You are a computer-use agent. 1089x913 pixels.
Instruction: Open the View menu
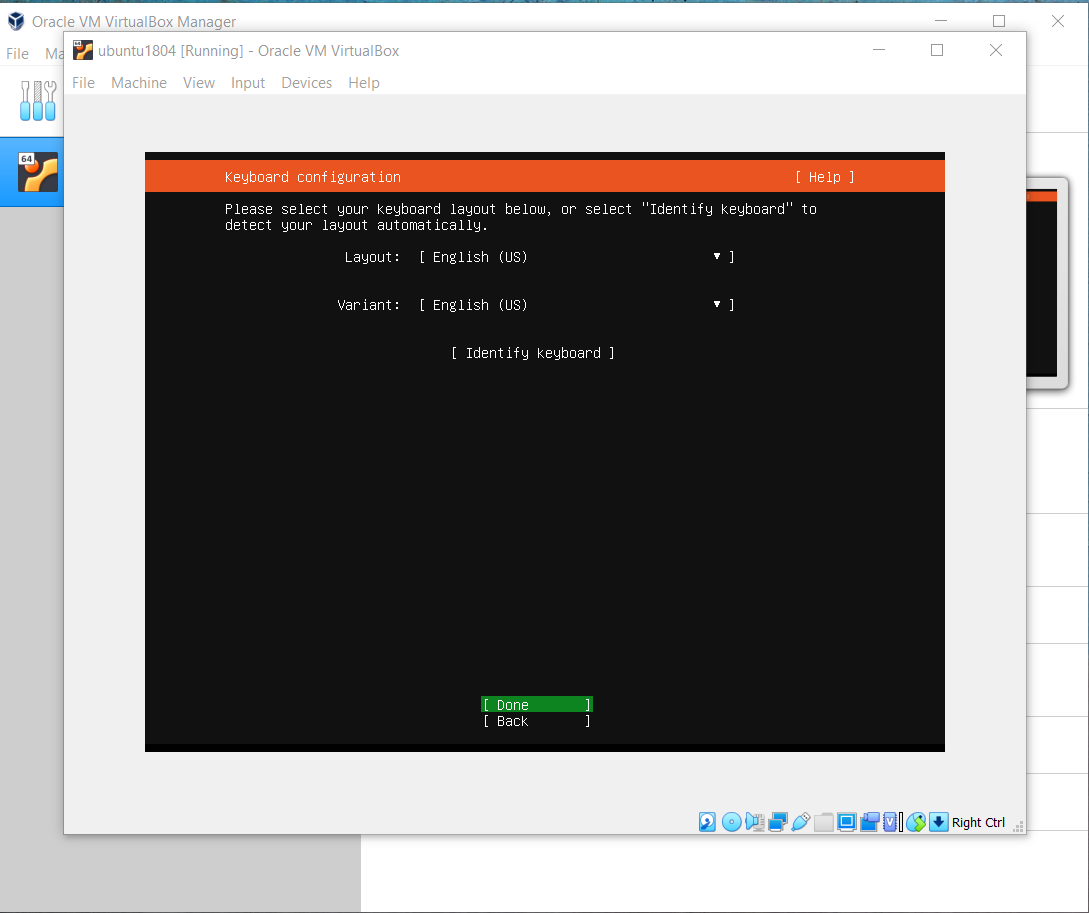[x=198, y=83]
